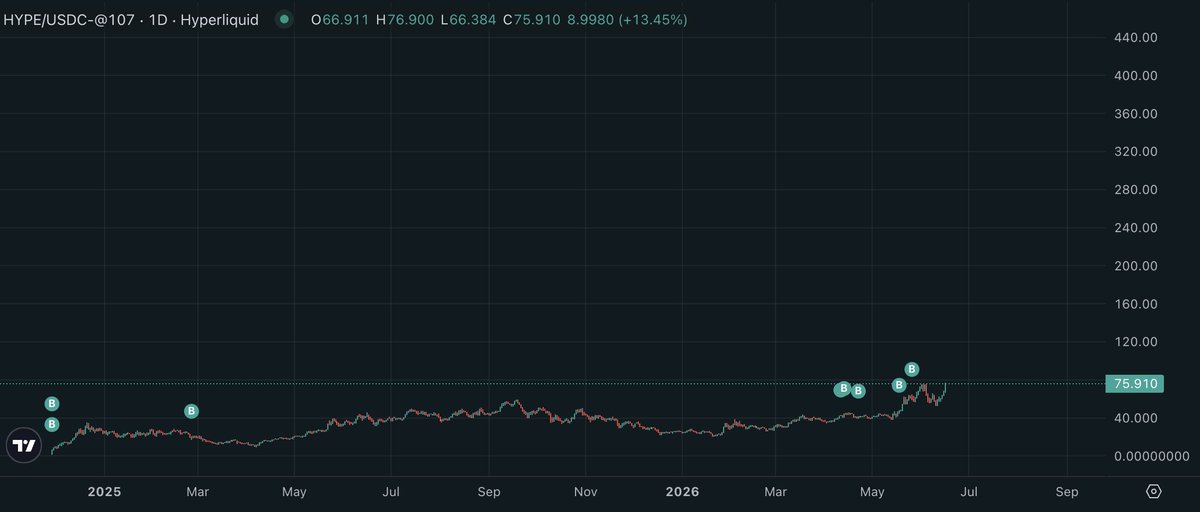Click the high value H76.900
Screen dimensions: 1200x512
[x=403, y=20]
